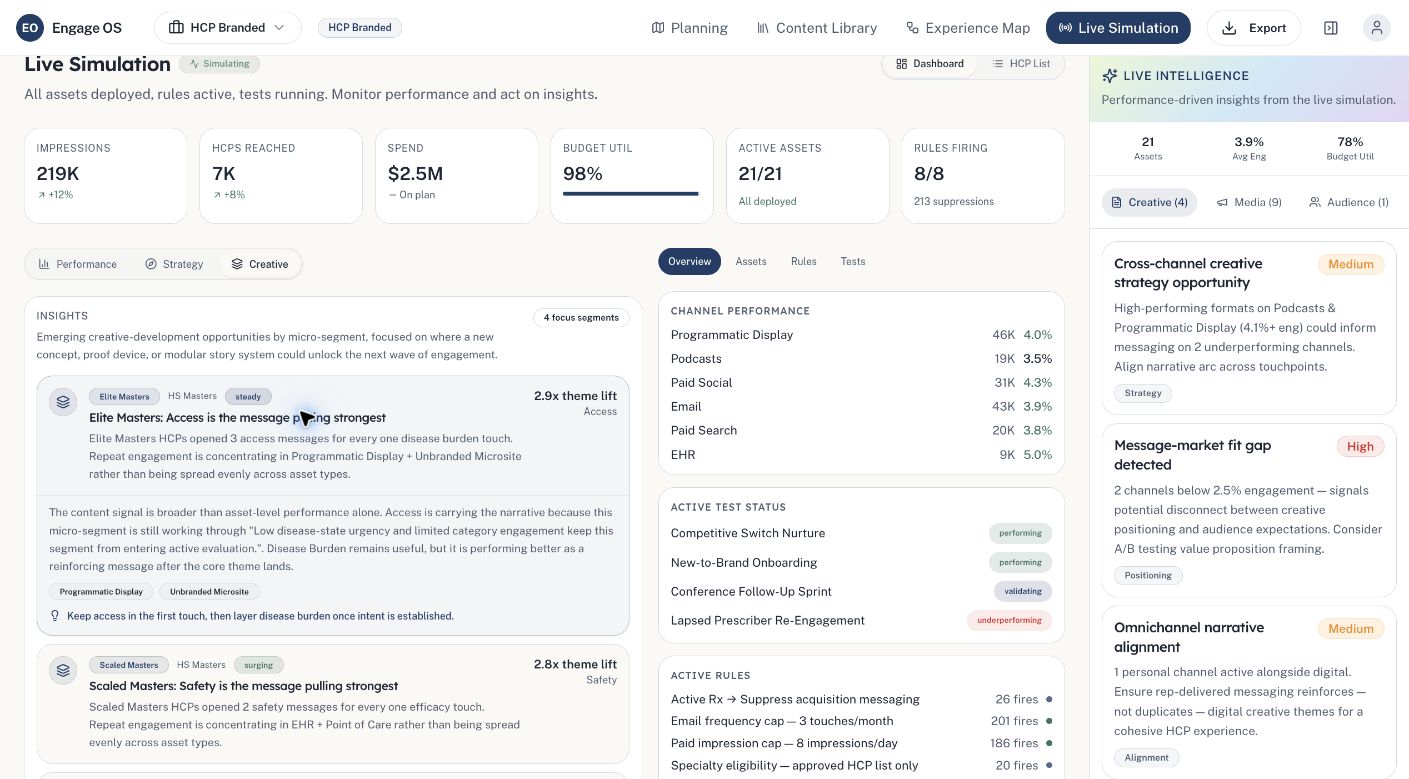Switch to the Assets tab
Viewport: 1409px width, 779px height.
point(751,261)
